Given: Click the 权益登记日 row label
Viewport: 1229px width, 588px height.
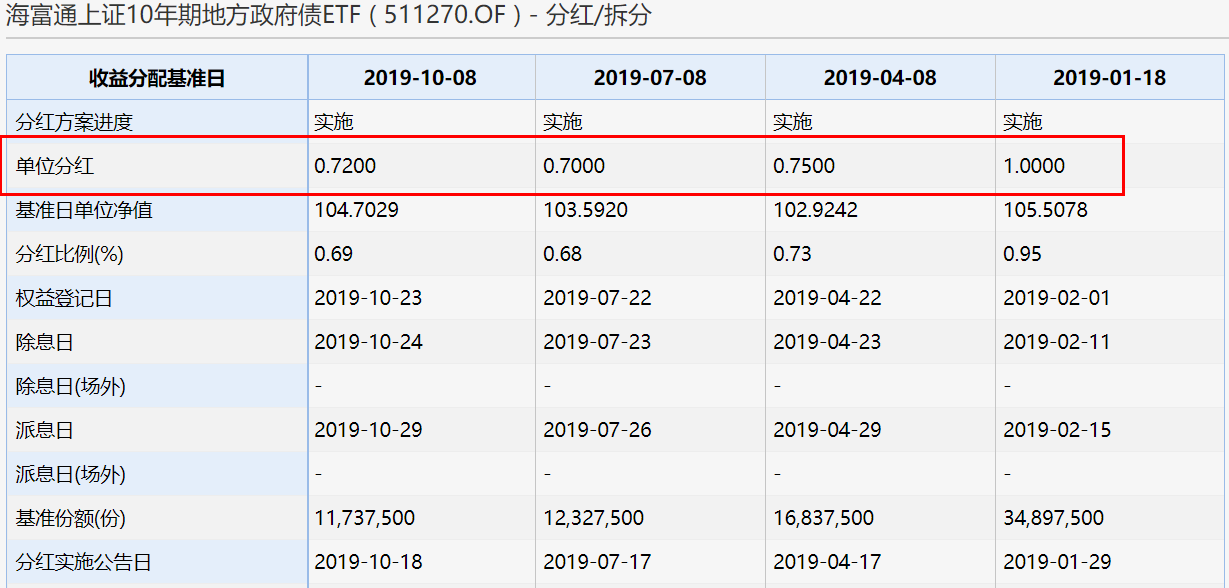Looking at the screenshot, I should coord(64,298).
